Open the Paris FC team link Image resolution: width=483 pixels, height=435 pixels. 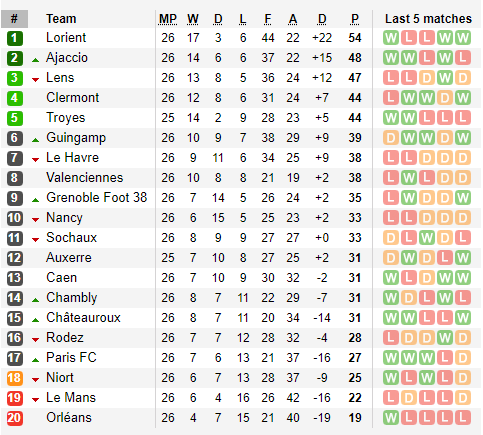coord(71,358)
